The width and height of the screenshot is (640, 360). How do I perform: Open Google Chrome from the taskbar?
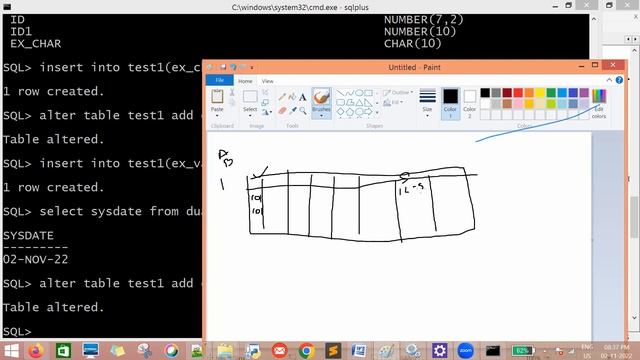point(306,351)
